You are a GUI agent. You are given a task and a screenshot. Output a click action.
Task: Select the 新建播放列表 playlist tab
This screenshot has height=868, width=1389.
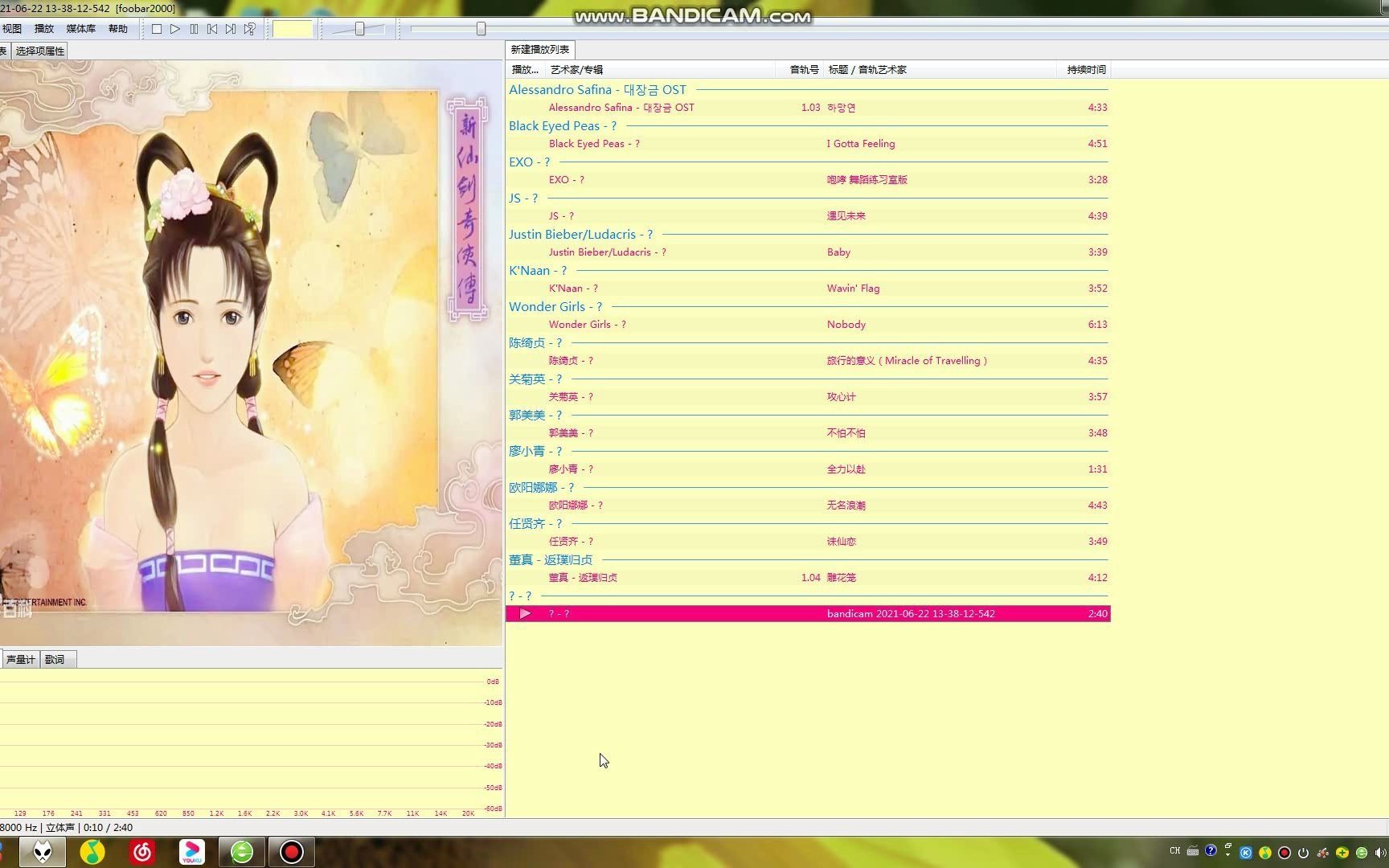540,50
